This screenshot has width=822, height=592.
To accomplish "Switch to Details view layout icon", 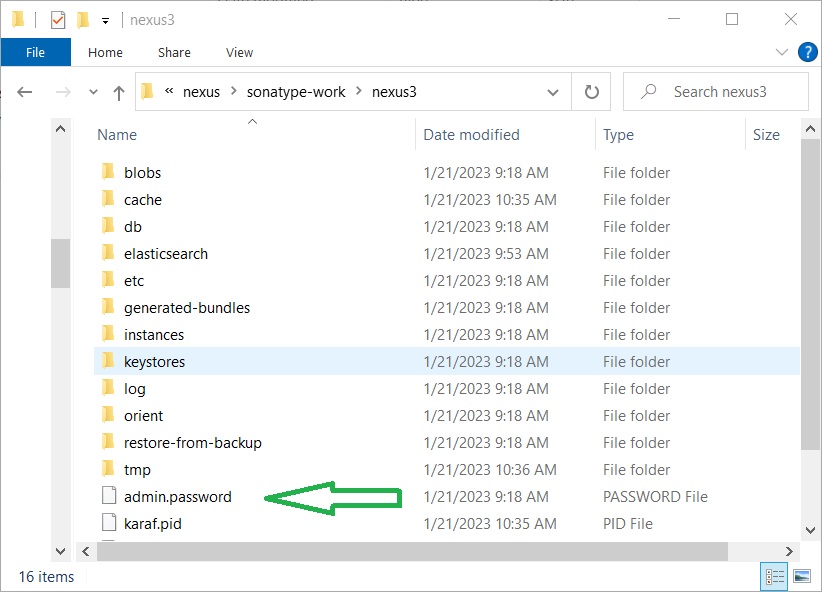I will (774, 576).
